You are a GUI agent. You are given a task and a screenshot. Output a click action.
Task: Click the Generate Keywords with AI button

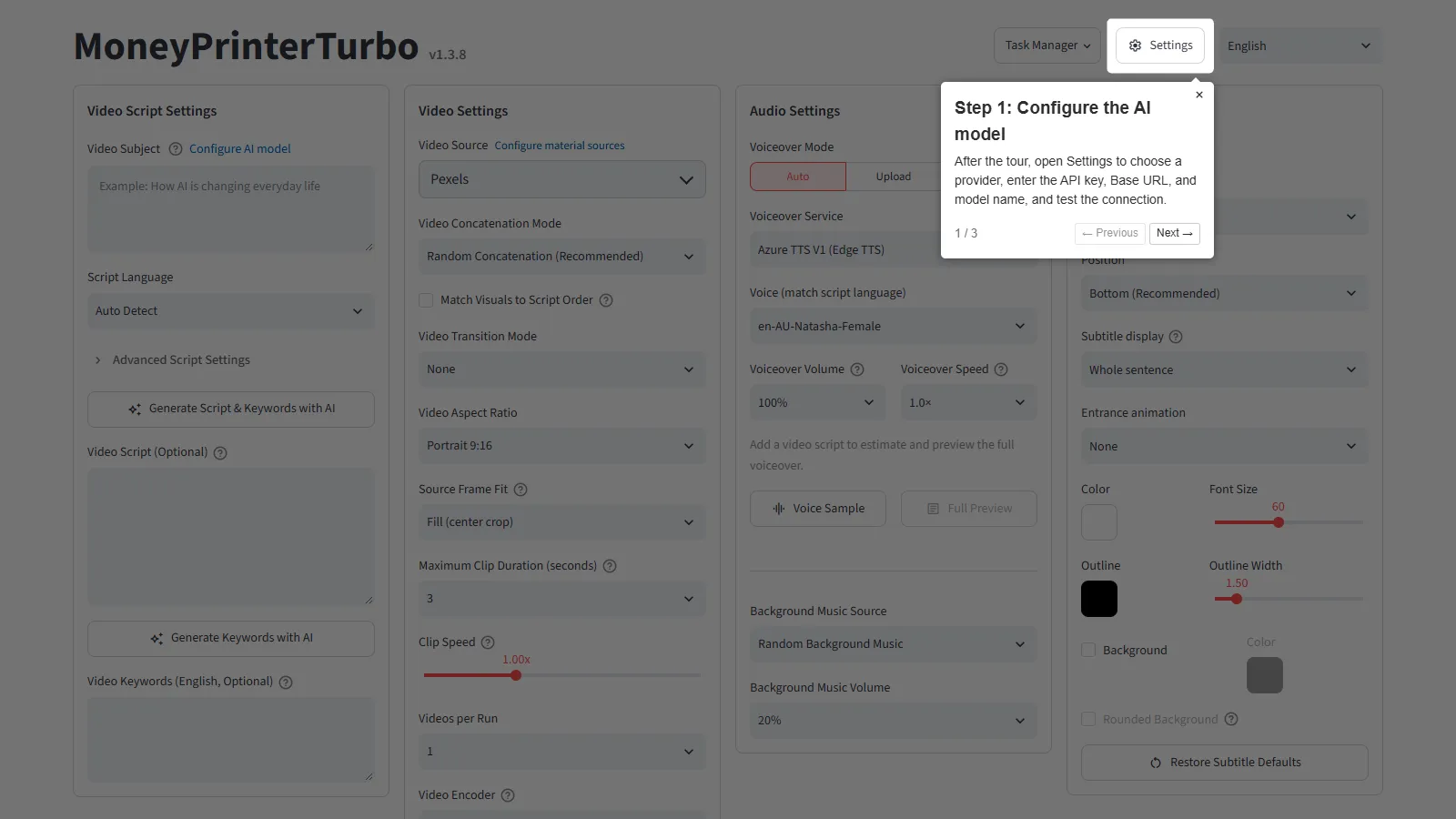[231, 639]
